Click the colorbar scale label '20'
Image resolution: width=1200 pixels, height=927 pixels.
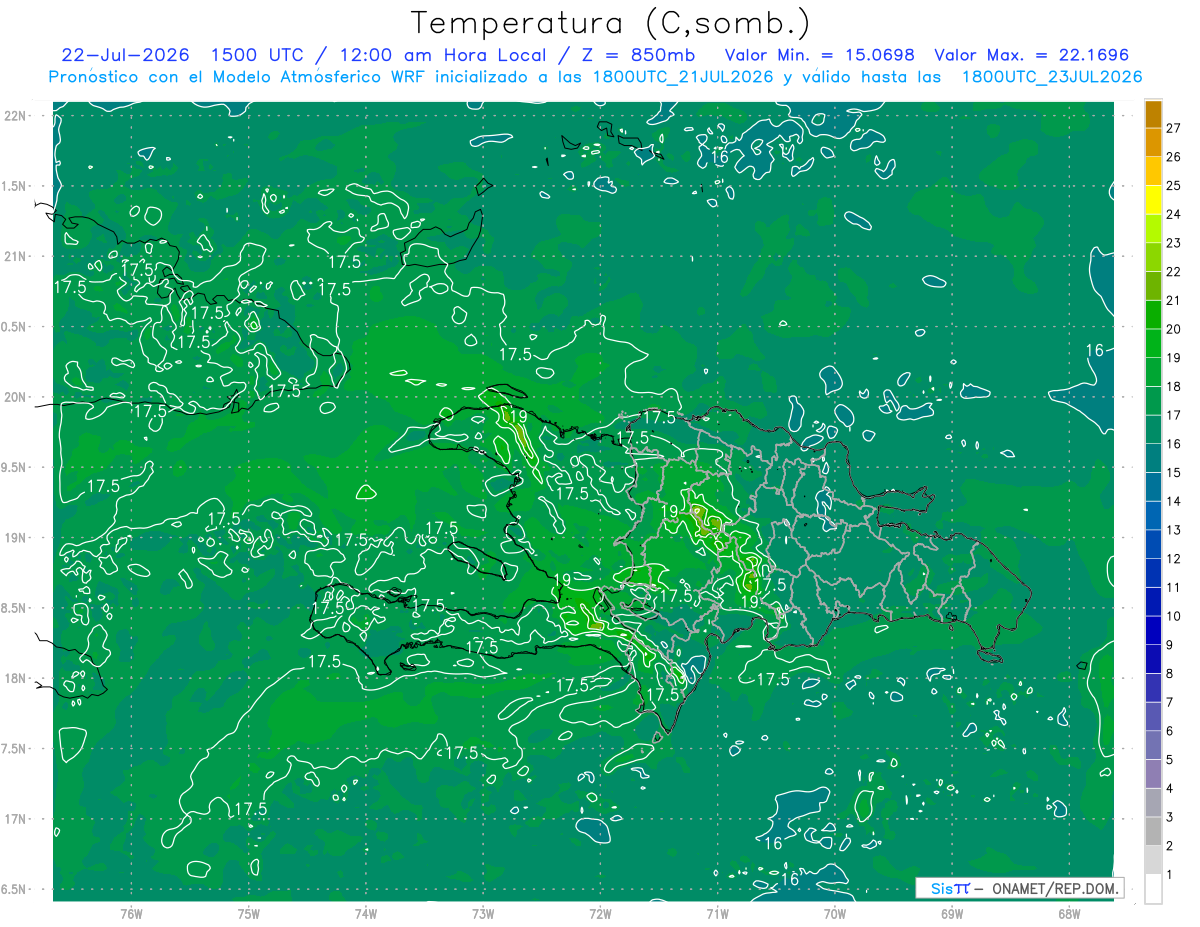[1174, 329]
